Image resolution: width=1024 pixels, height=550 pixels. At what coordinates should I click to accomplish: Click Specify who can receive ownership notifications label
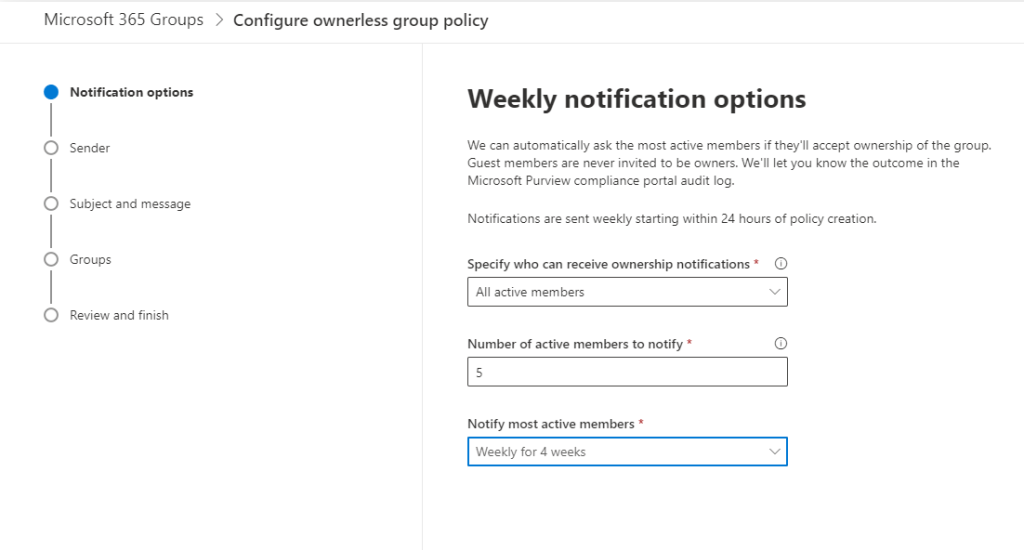[608, 264]
